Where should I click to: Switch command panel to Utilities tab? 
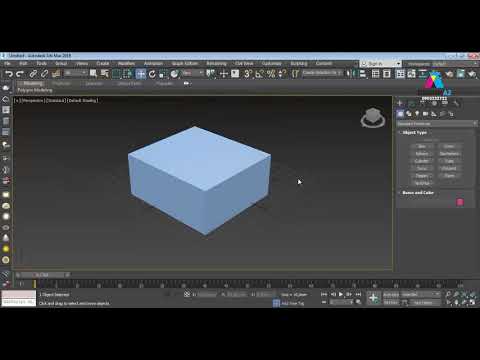pos(456,104)
